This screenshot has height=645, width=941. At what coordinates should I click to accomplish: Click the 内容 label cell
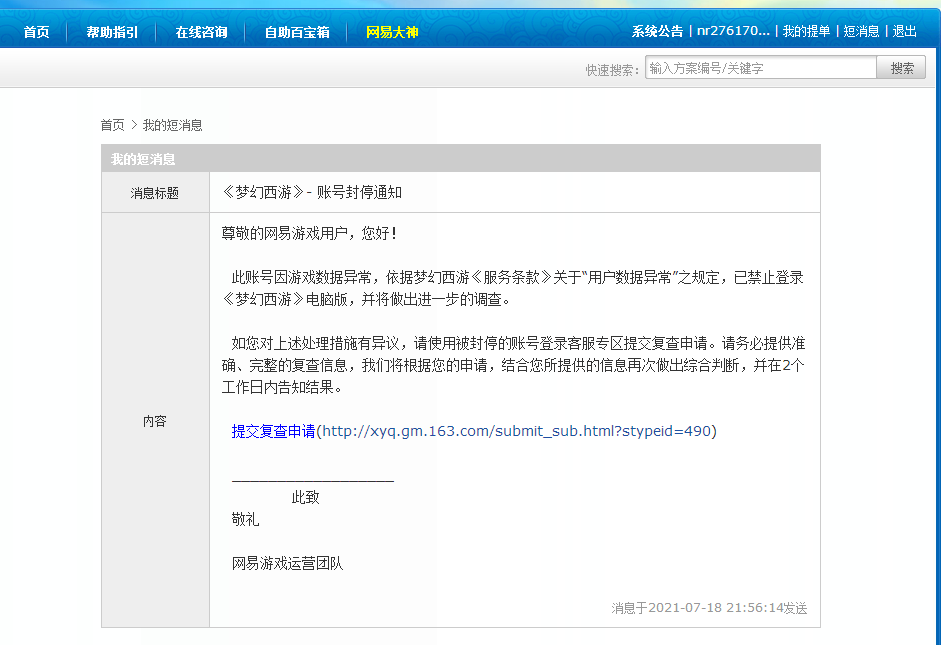pos(155,421)
